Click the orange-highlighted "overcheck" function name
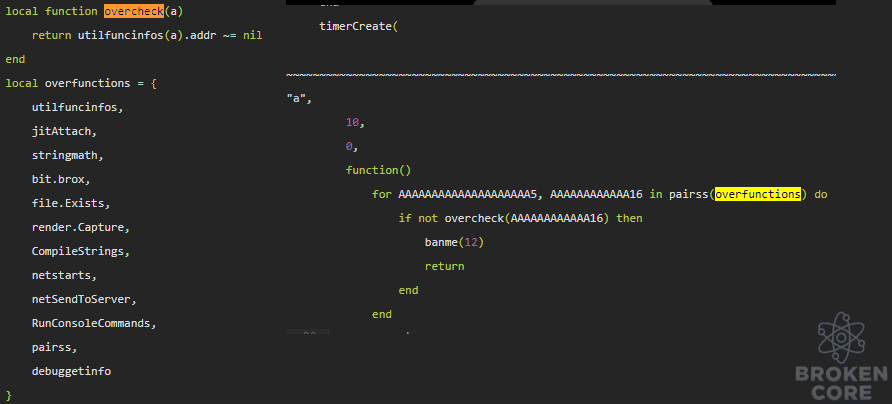This screenshot has height=404, width=892. coord(134,11)
